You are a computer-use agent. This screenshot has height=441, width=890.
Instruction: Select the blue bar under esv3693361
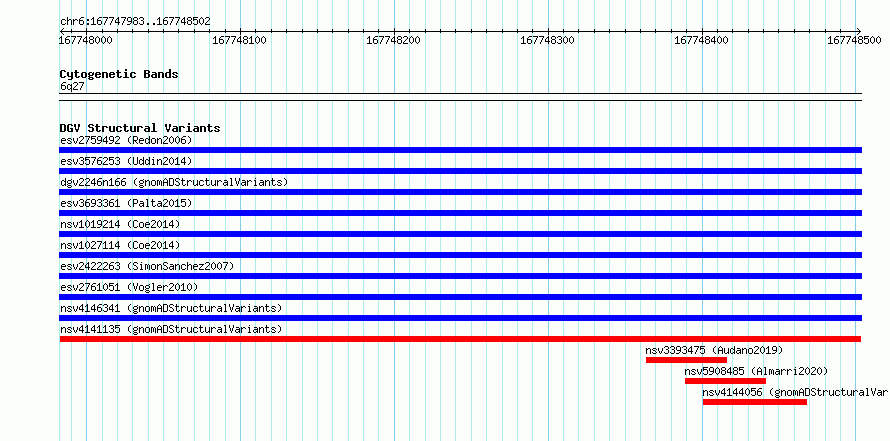click(460, 213)
